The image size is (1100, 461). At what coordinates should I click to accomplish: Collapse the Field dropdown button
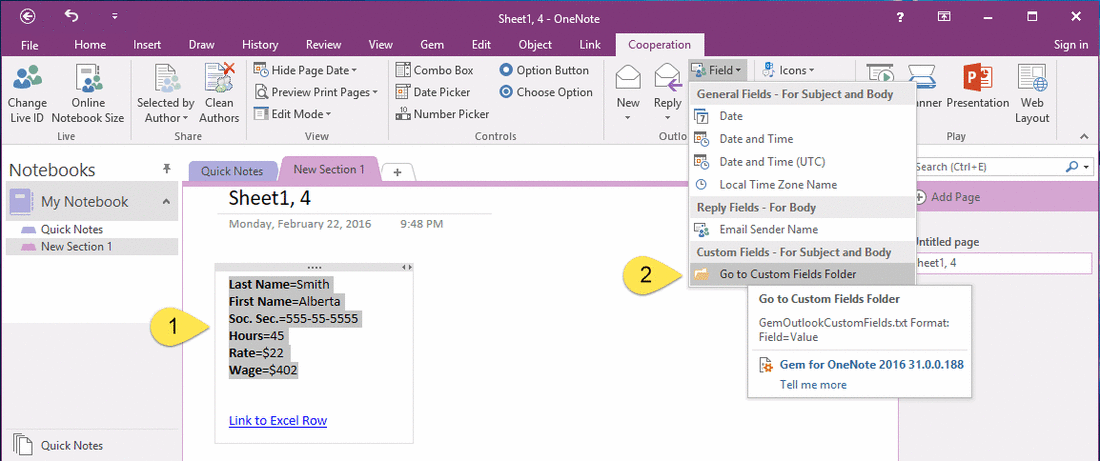click(x=716, y=70)
